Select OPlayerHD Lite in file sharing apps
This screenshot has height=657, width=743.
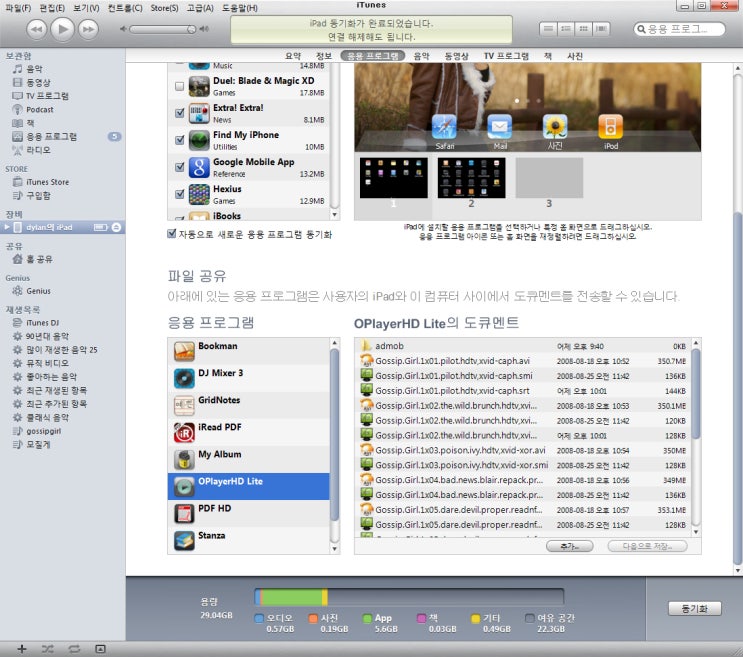pos(248,486)
